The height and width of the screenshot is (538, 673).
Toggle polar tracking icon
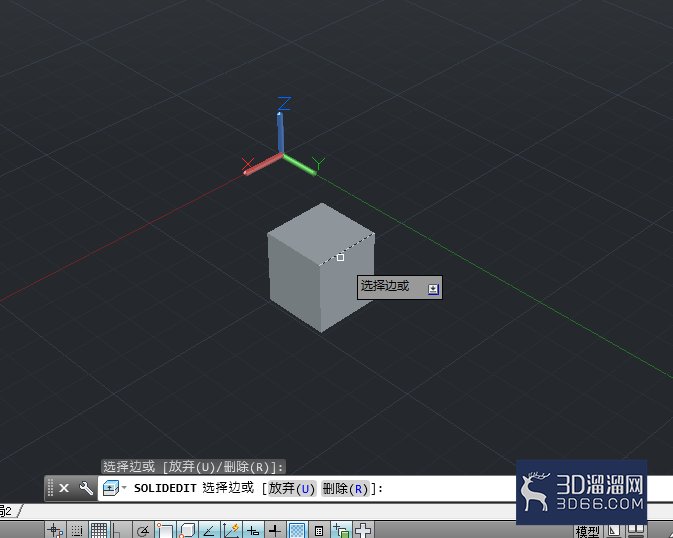[143, 531]
